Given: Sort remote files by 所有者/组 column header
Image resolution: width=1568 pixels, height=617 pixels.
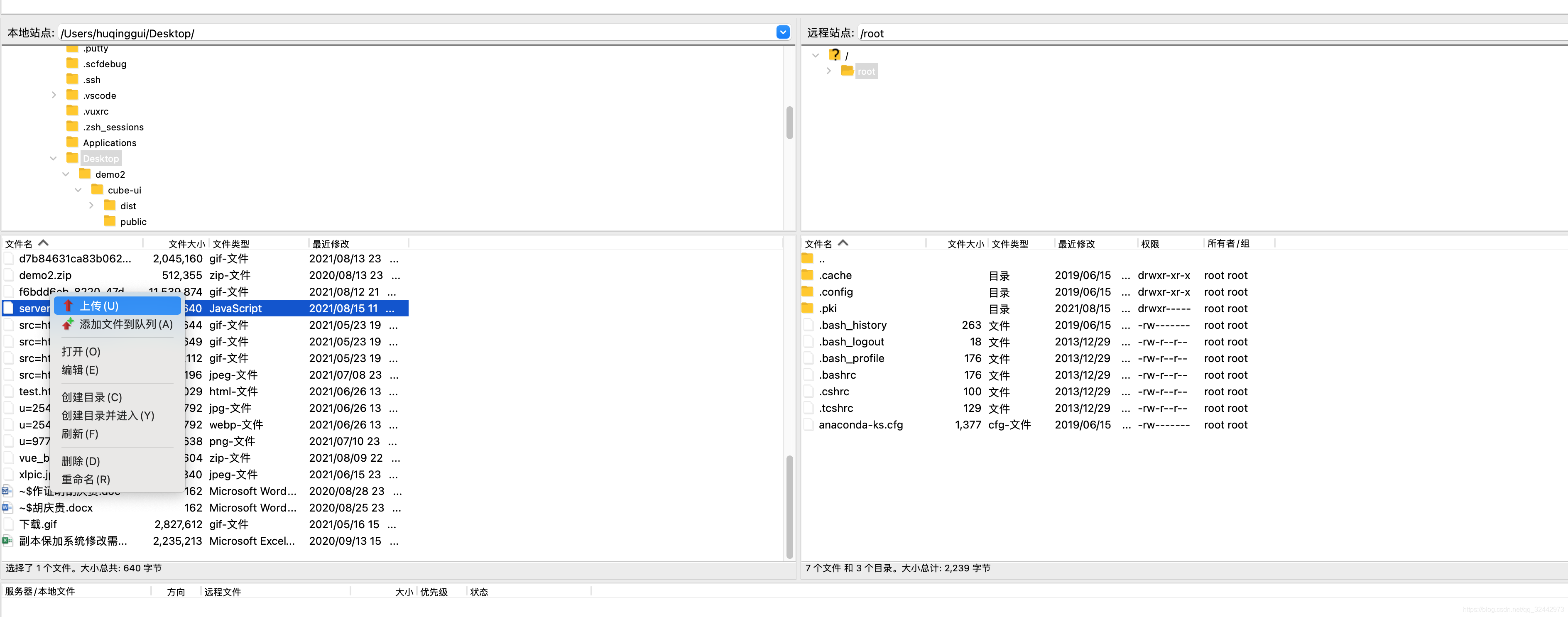Looking at the screenshot, I should (1239, 243).
